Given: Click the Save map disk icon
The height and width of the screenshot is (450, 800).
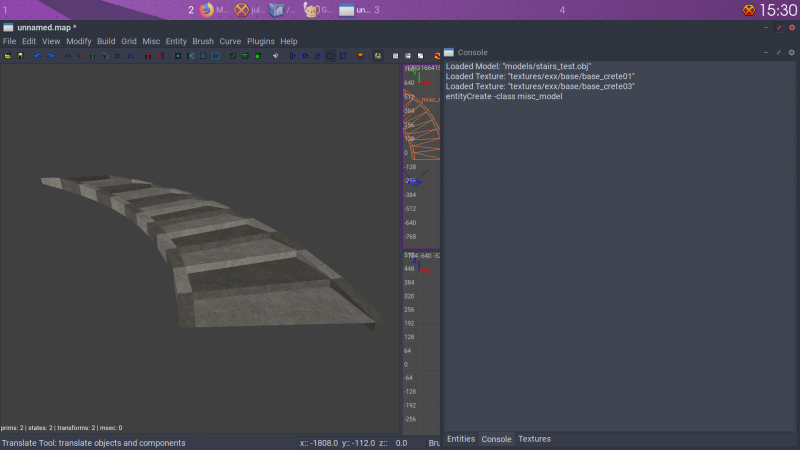Looking at the screenshot, I should [x=19, y=56].
